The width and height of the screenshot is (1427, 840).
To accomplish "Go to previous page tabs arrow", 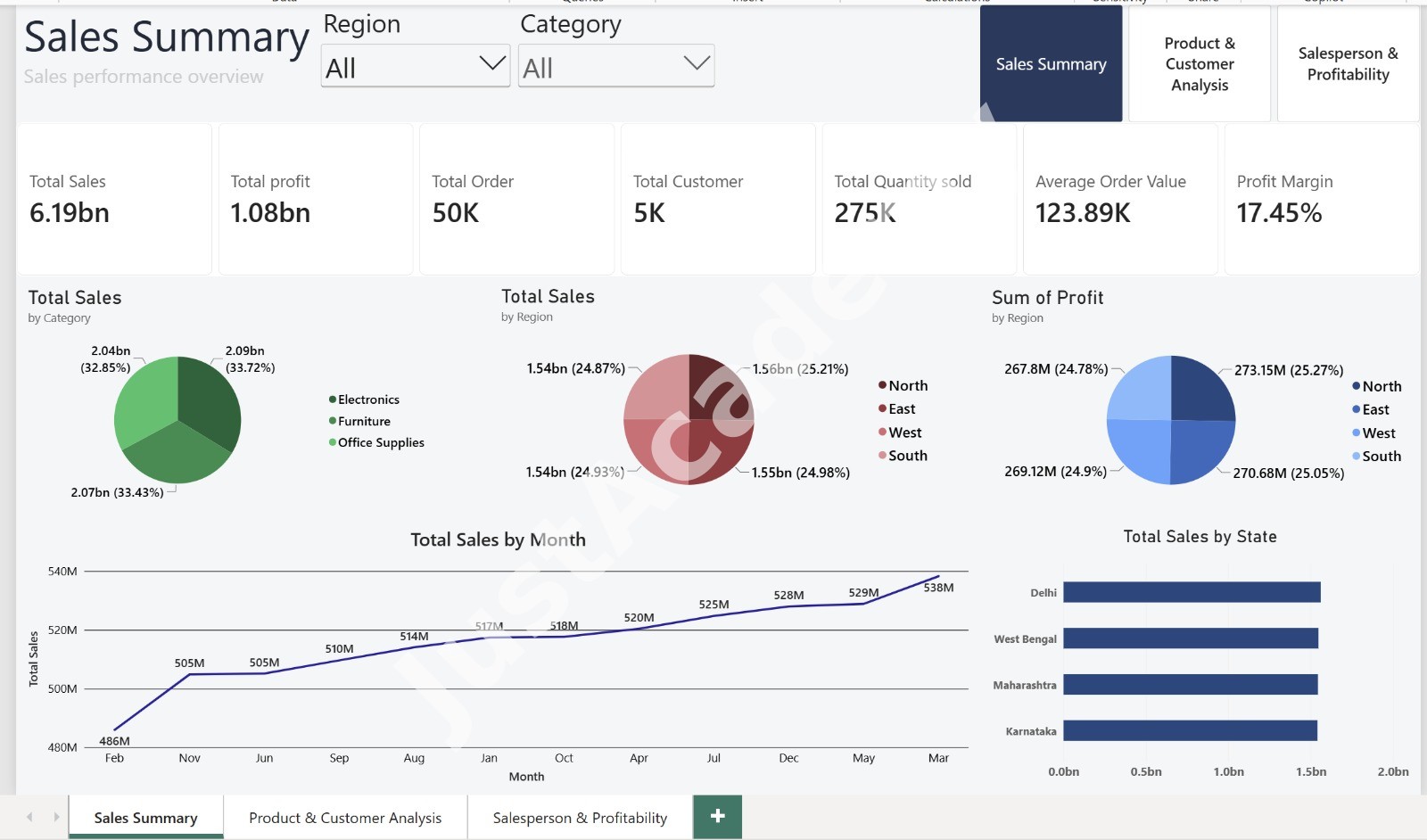I will 29,817.
